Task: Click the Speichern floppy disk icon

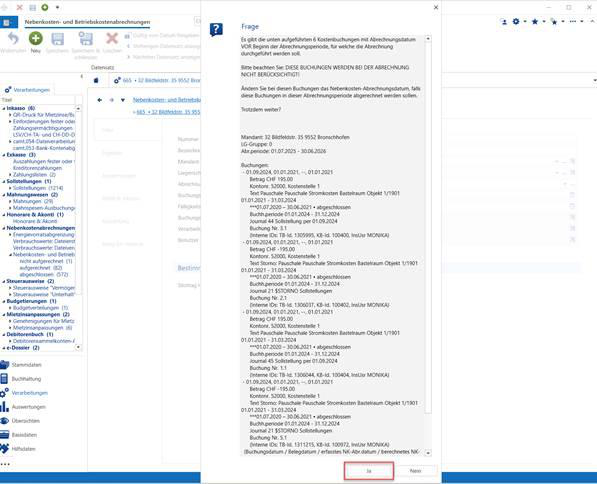Action: tap(57, 38)
